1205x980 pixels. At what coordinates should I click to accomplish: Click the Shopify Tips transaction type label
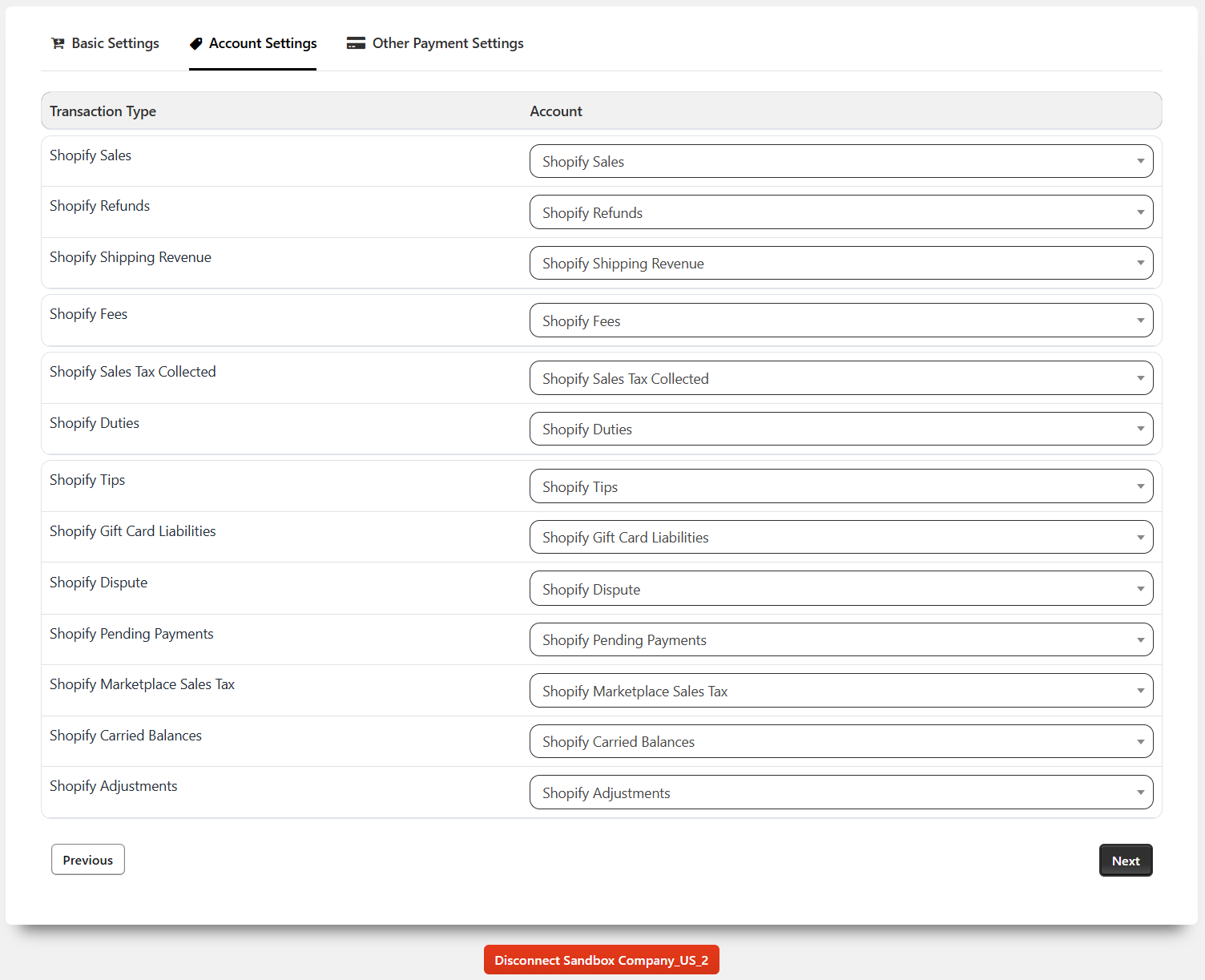87,480
